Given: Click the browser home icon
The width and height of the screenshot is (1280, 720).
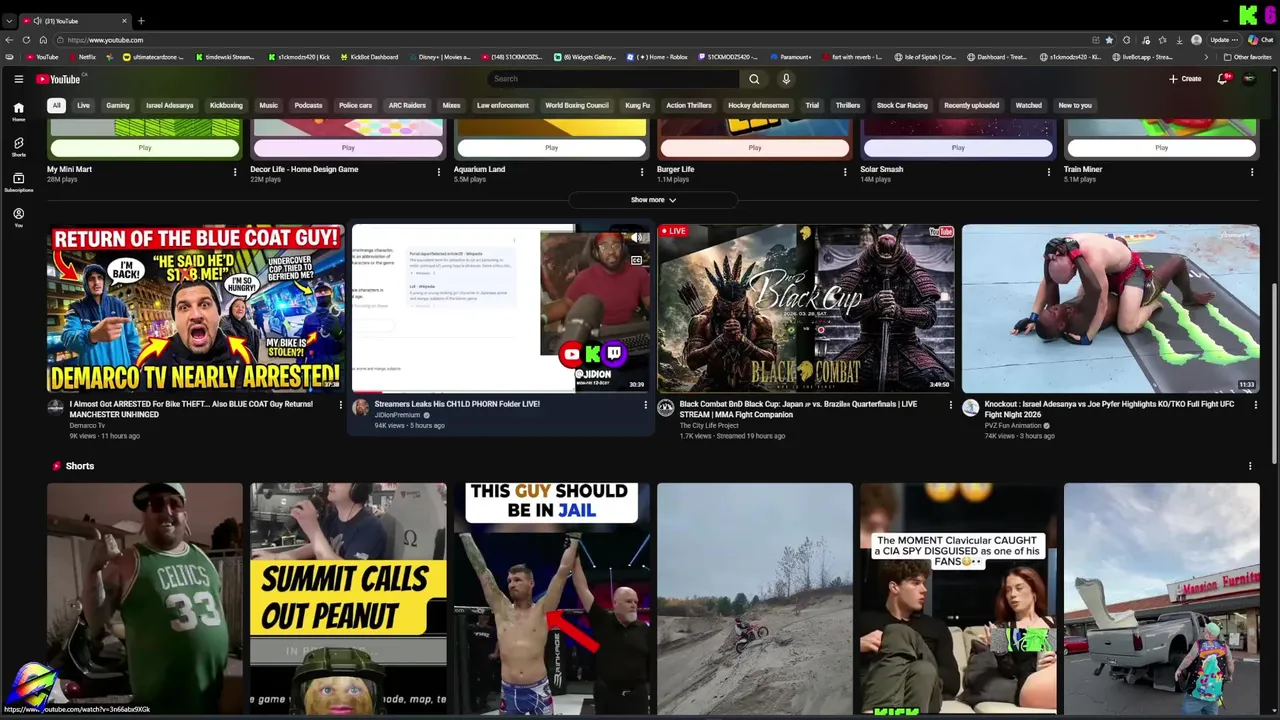Looking at the screenshot, I should coord(43,40).
